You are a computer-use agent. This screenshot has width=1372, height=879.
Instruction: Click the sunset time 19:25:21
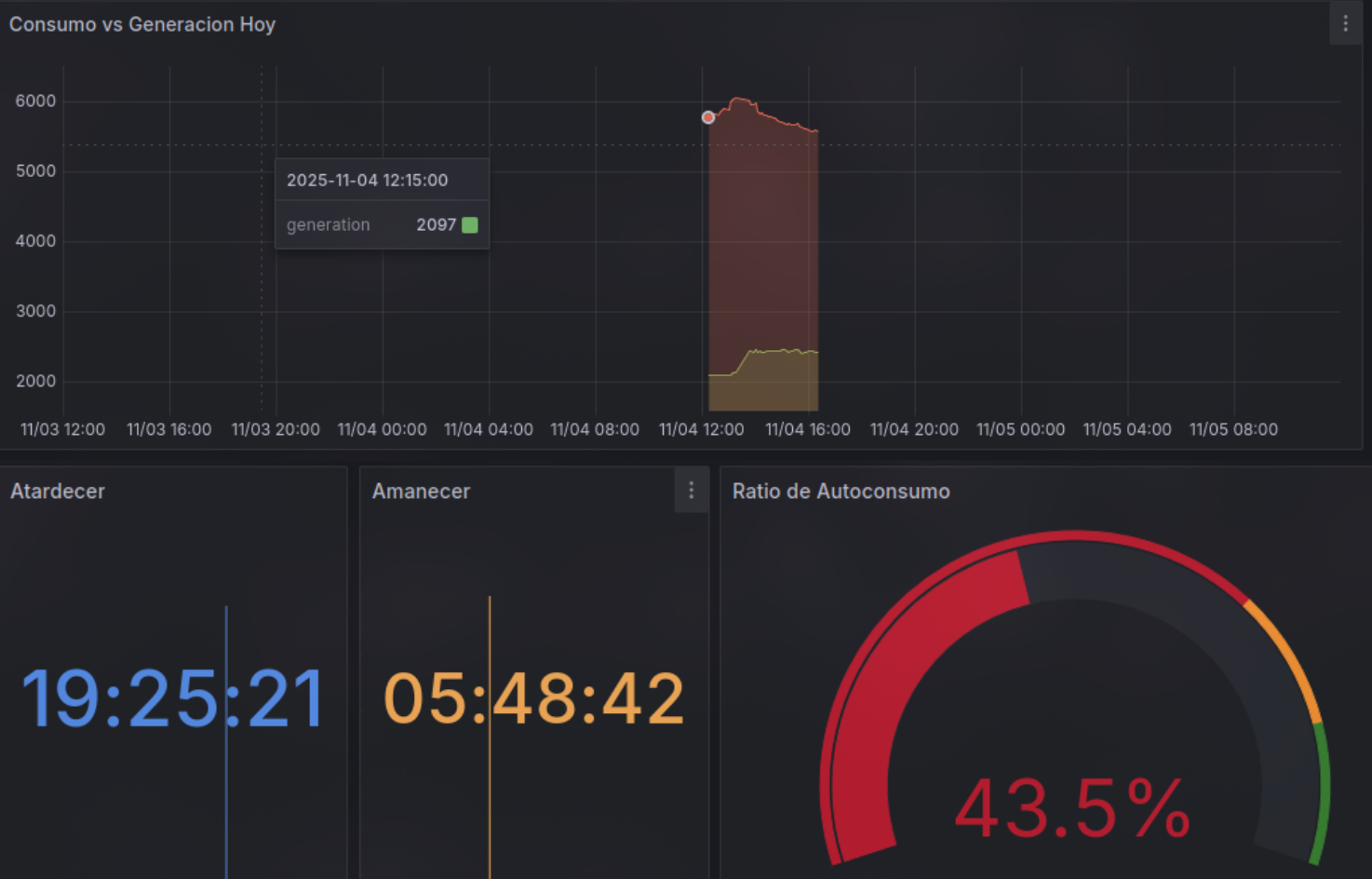173,696
